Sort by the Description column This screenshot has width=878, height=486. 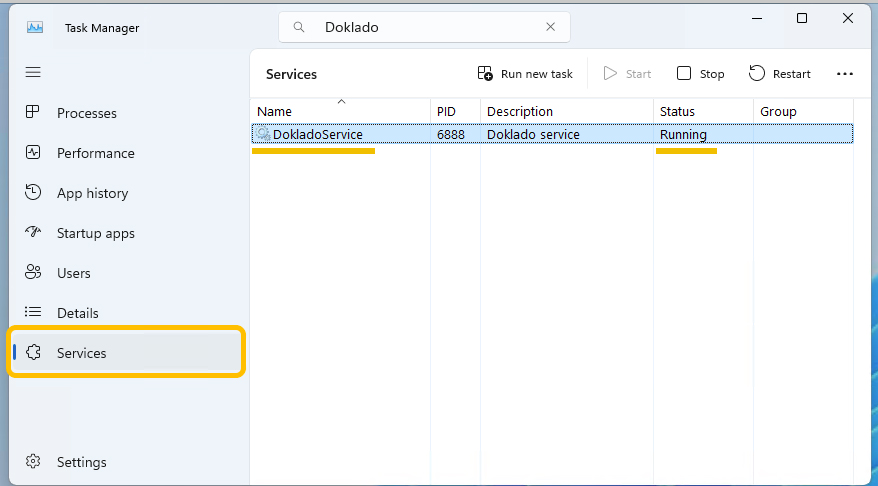pyautogui.click(x=567, y=111)
